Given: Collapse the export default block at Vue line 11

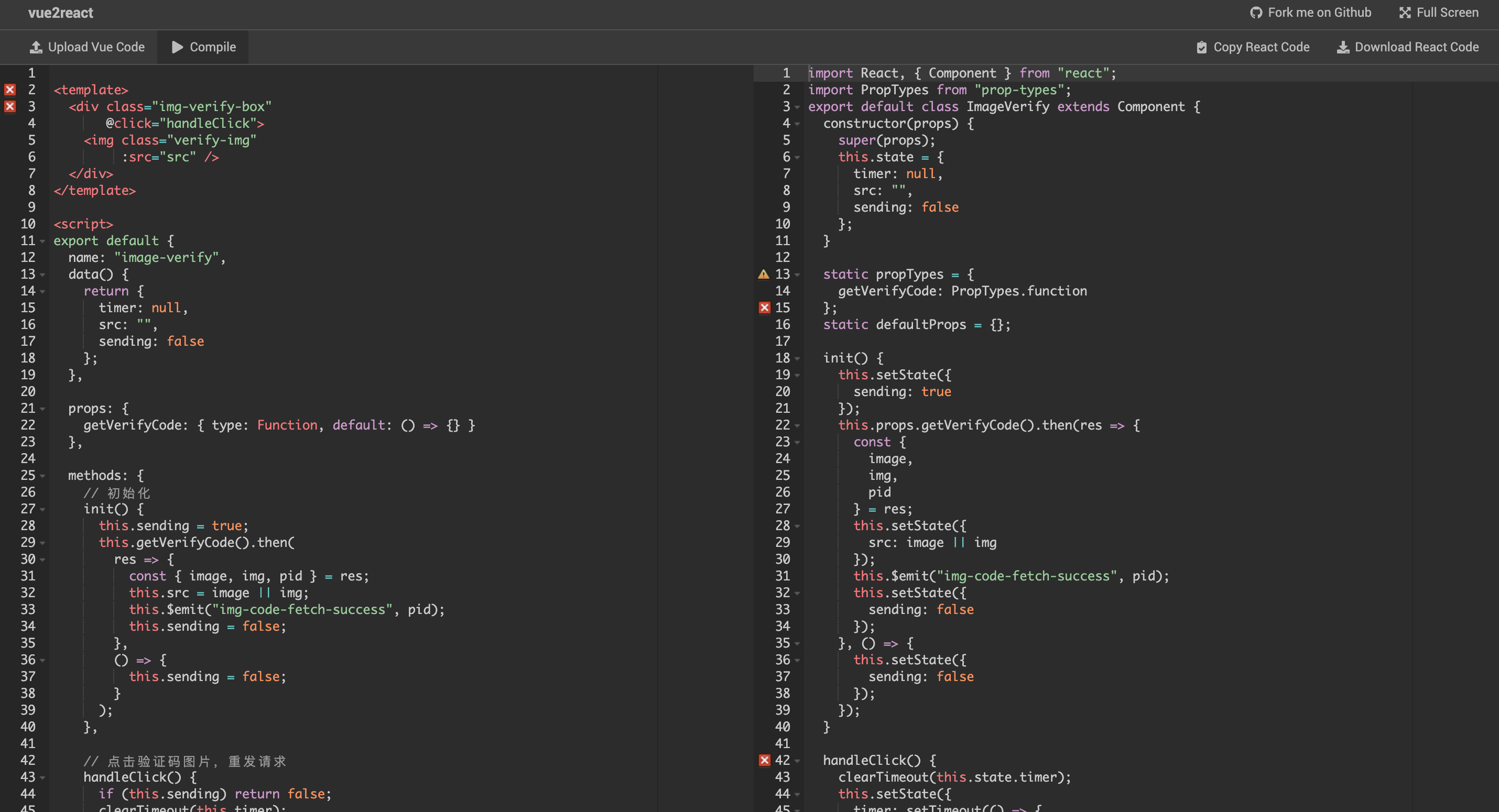Looking at the screenshot, I should pos(42,242).
